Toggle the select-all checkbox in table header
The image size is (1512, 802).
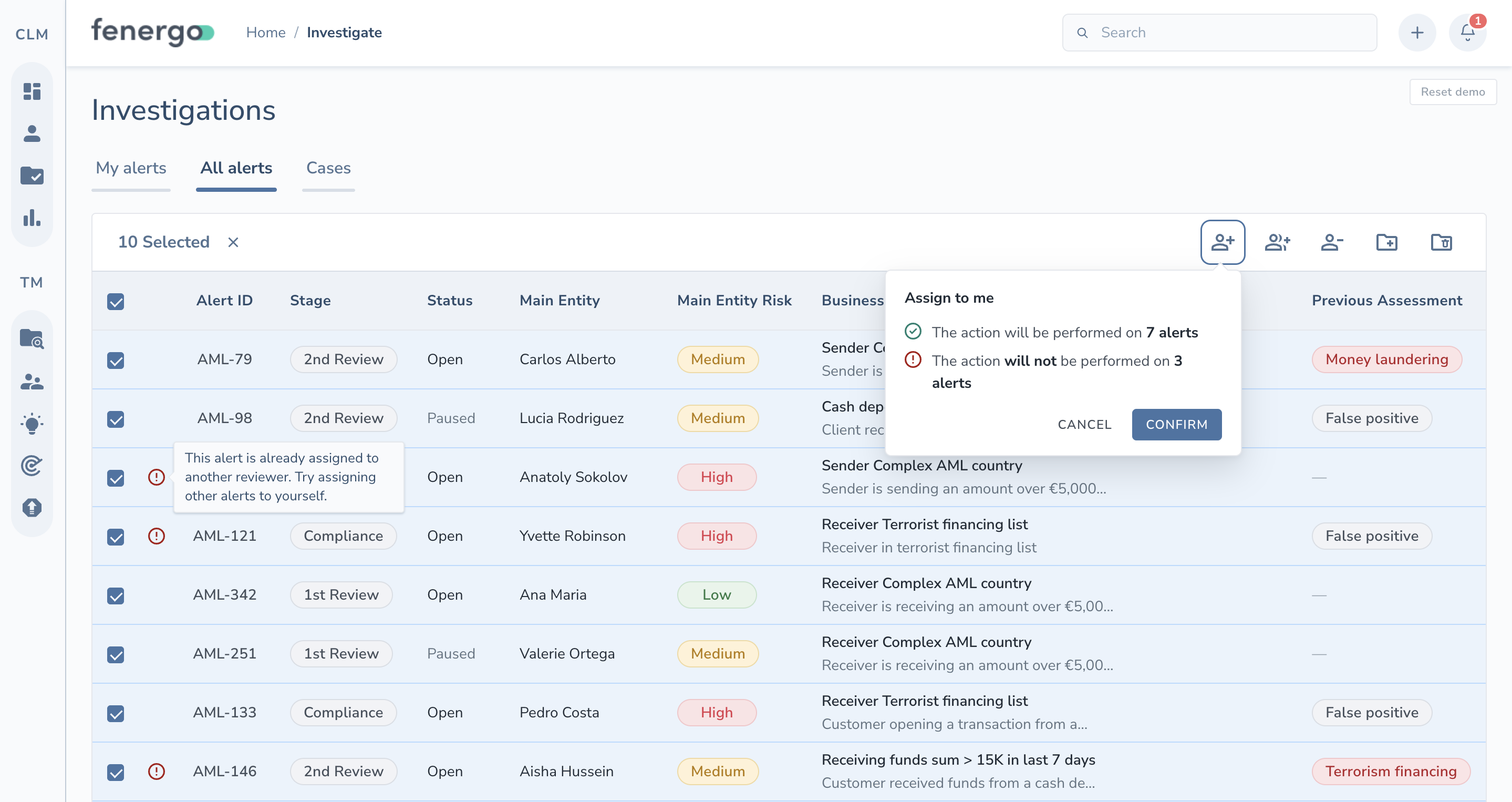(x=116, y=301)
